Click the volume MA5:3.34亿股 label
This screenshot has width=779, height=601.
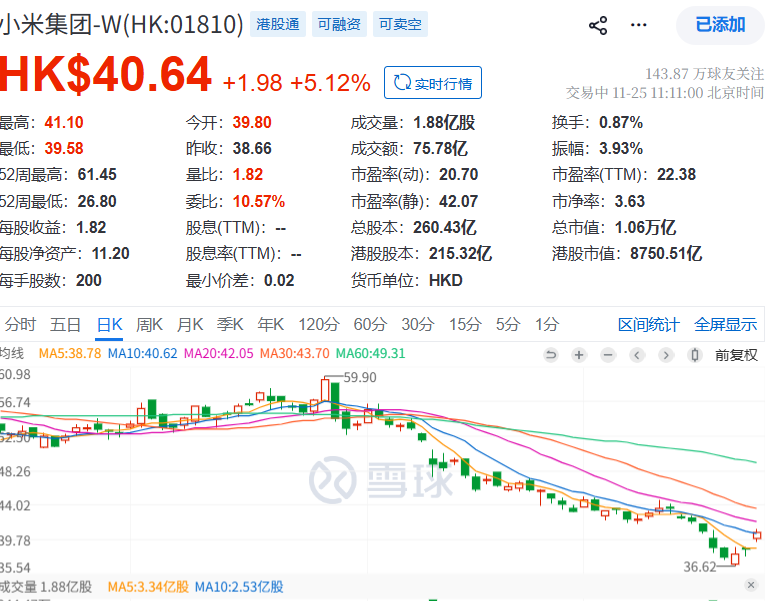tap(148, 587)
